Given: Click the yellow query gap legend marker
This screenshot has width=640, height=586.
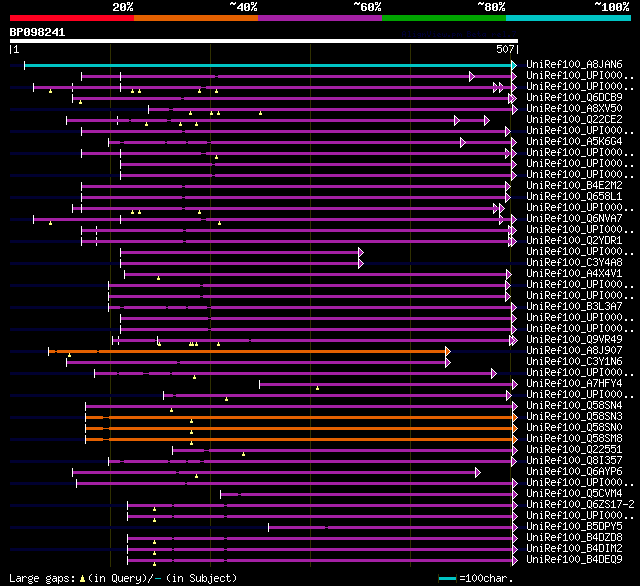Looking at the screenshot, I should 82,579.
